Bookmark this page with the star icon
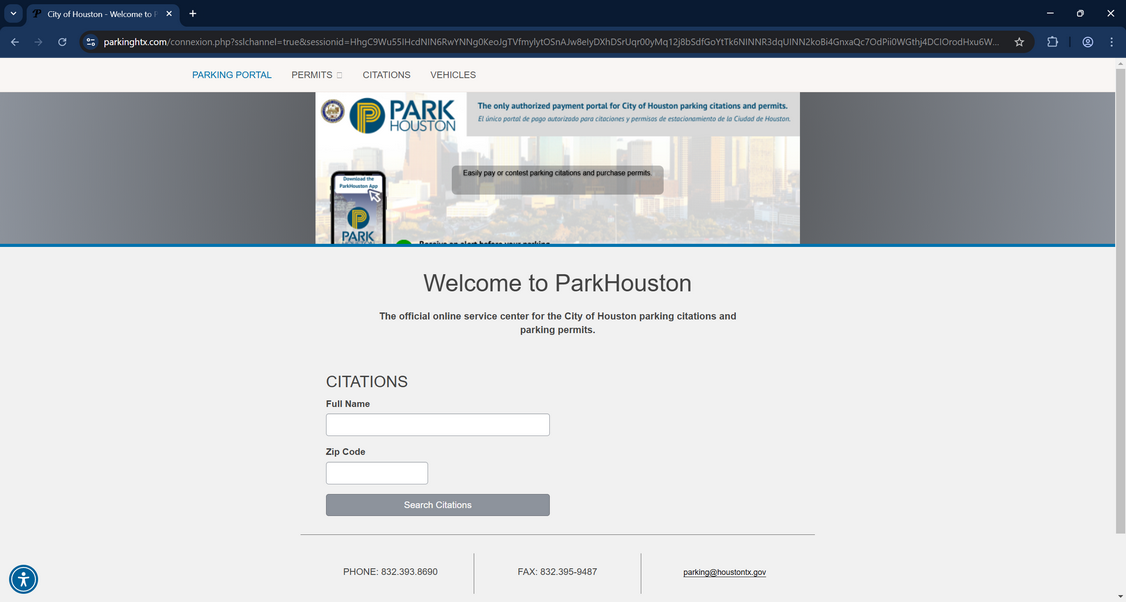 pos(1019,42)
